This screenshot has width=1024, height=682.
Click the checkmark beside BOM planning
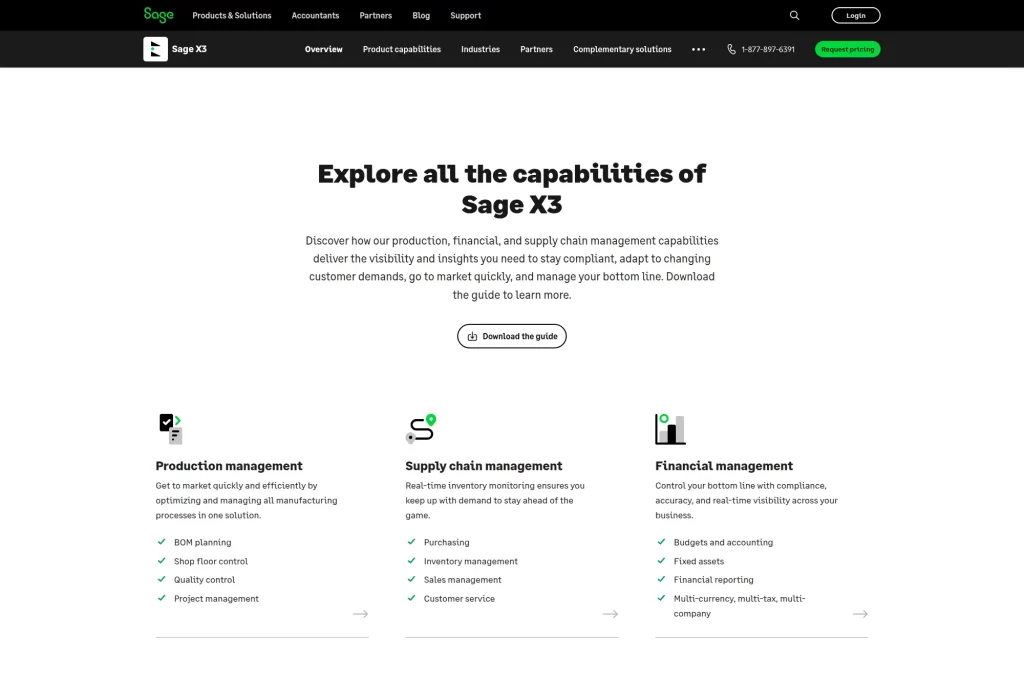[162, 541]
